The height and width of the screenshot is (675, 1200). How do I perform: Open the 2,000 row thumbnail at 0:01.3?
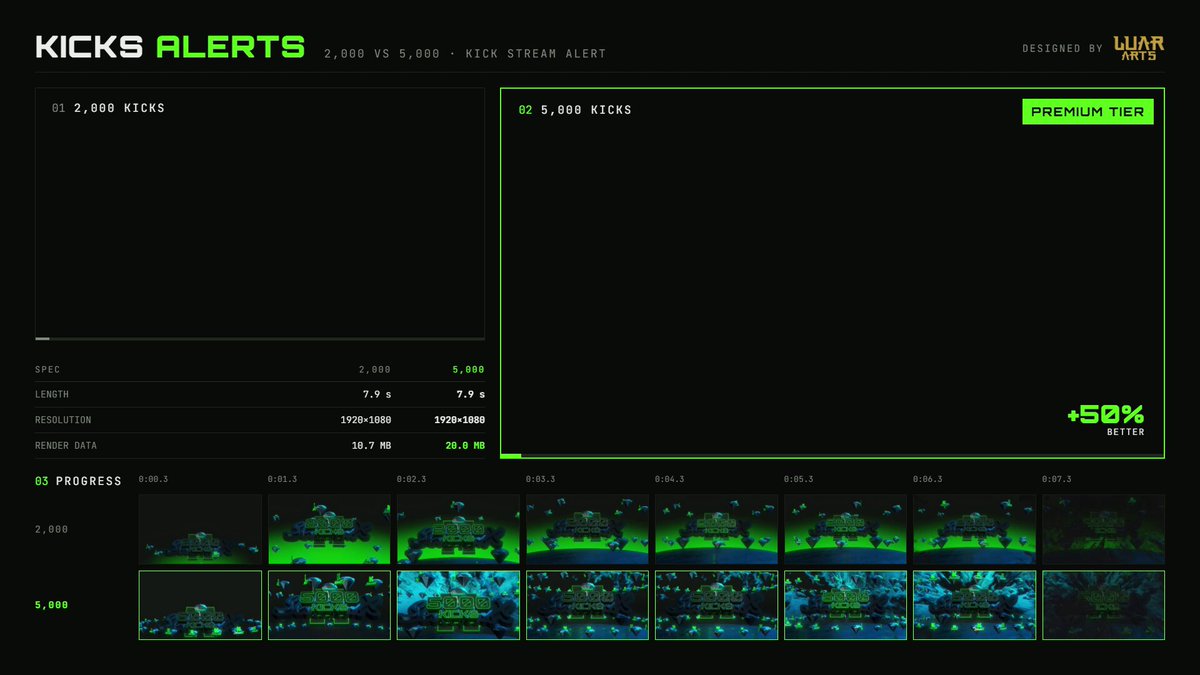[x=329, y=529]
